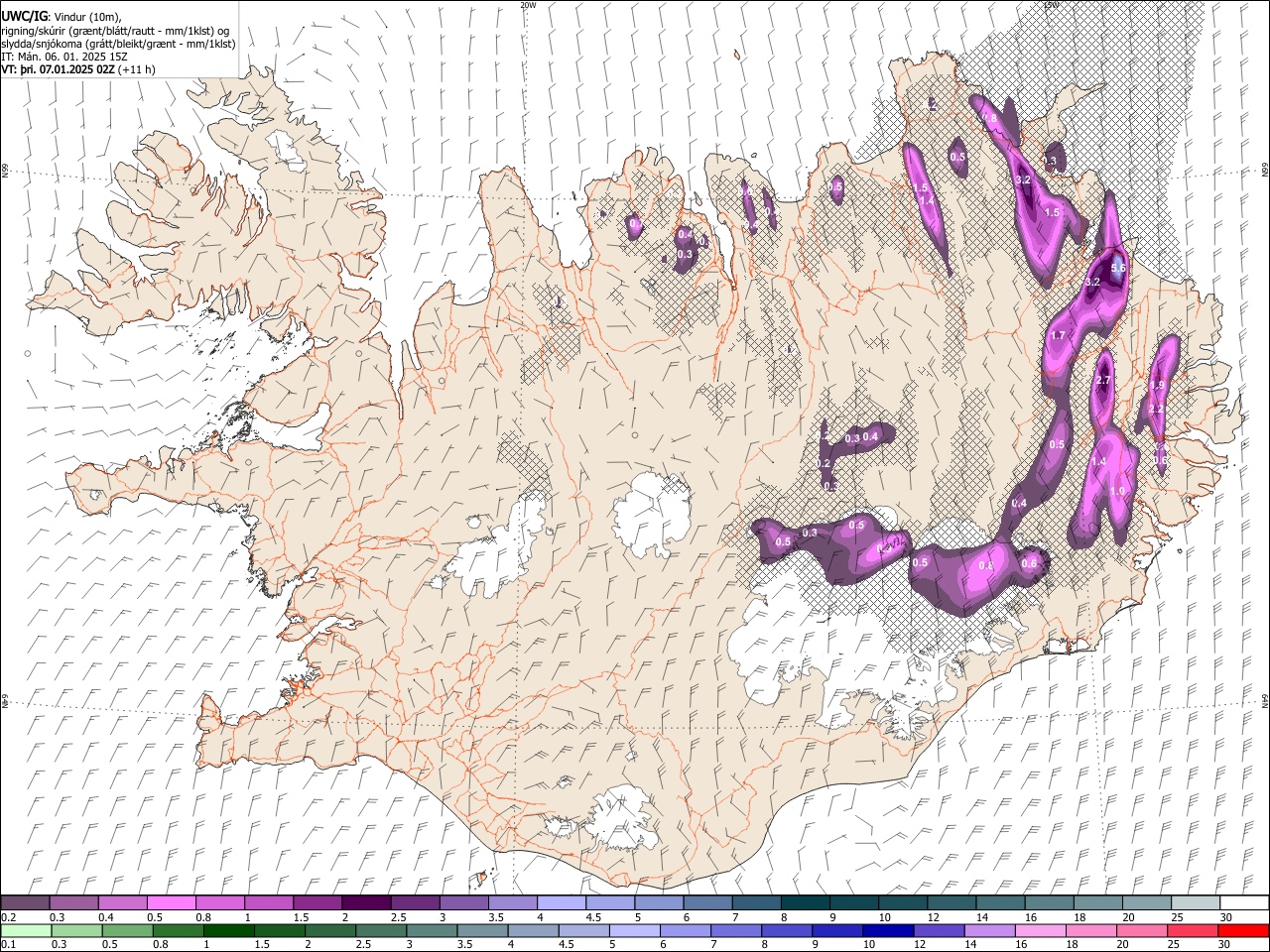Click the '64N' latitude label on right edge
This screenshot has width=1270, height=952.
click(x=1264, y=700)
